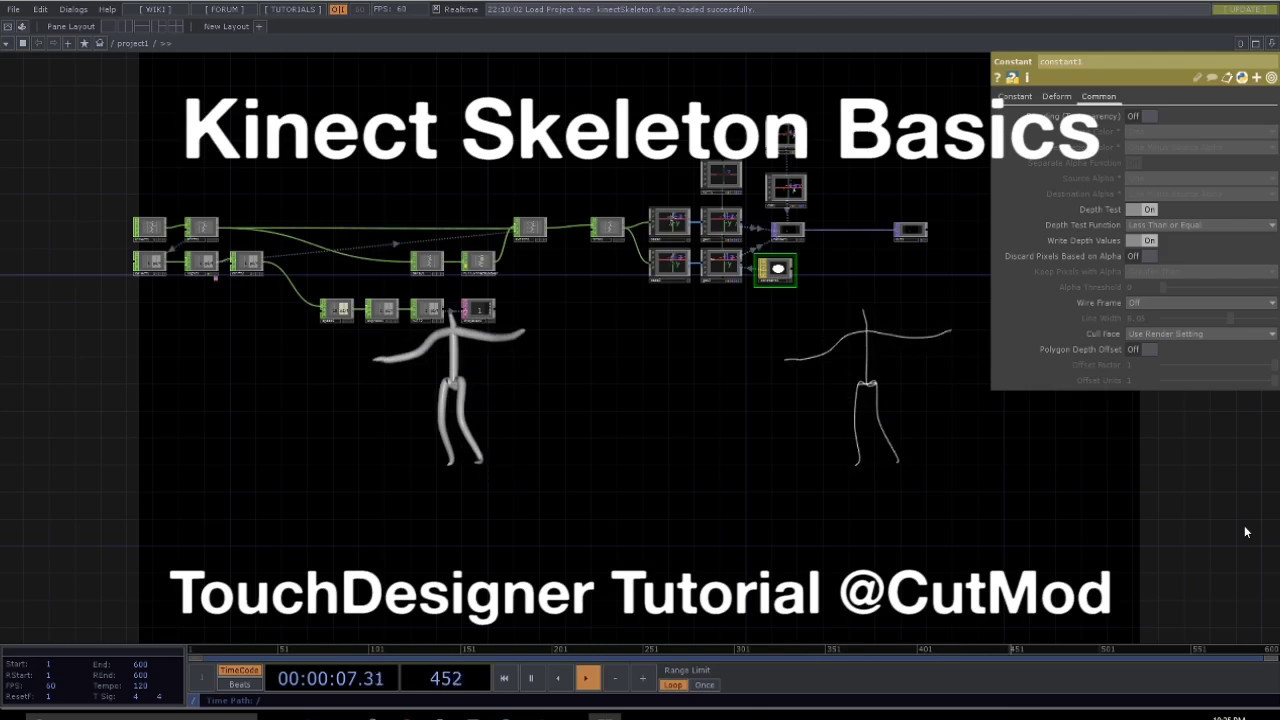Click the Python icon near the plus sign
This screenshot has height=720, width=1280.
click(x=1242, y=78)
